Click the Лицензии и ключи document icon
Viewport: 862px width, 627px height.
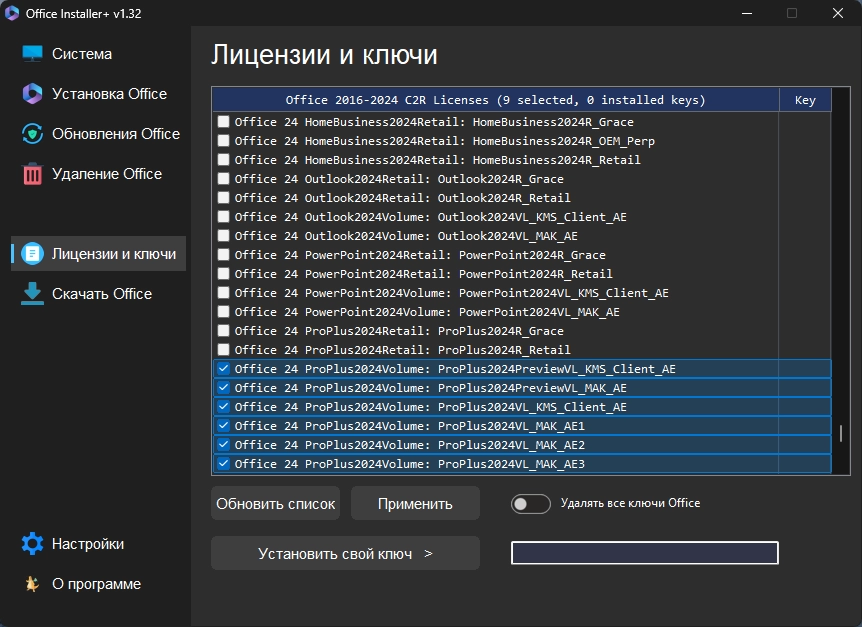(x=33, y=254)
